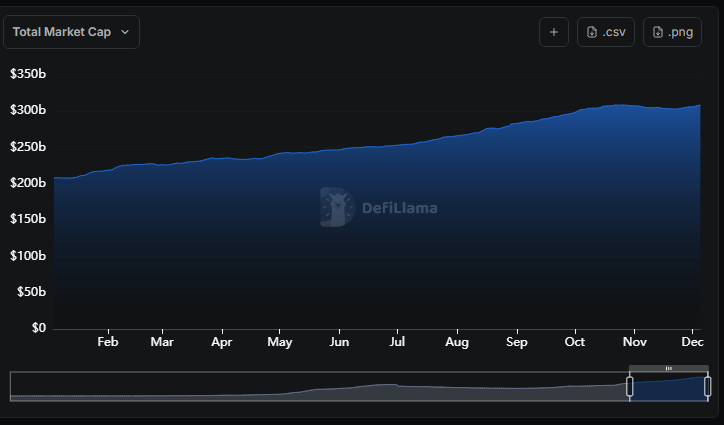This screenshot has width=724, height=425.
Task: Click the Oct label on x-axis
Action: (575, 342)
